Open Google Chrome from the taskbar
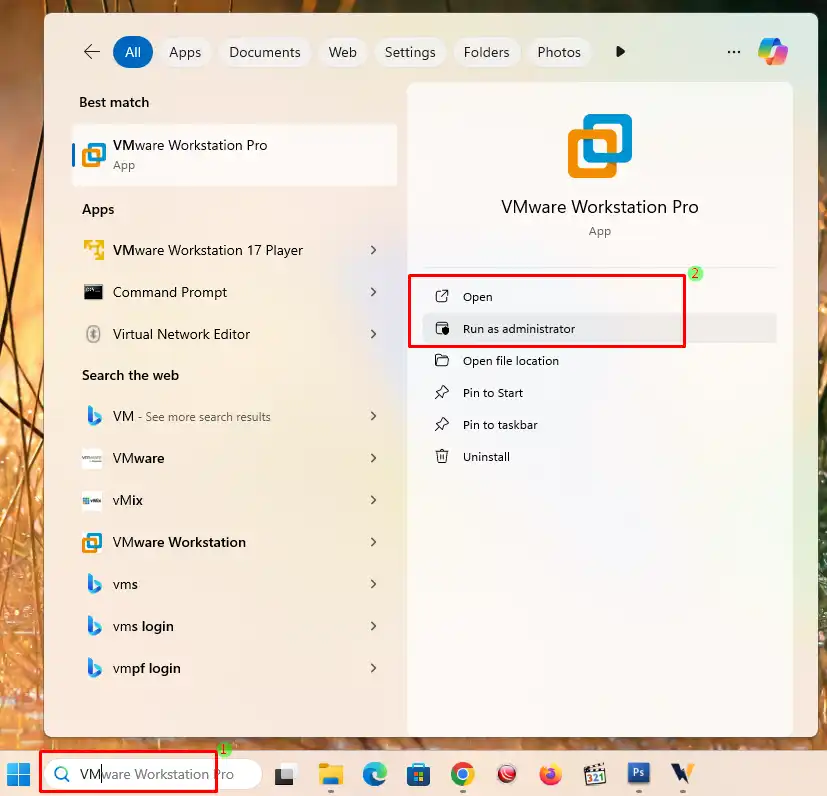The height and width of the screenshot is (796, 827). click(x=462, y=774)
